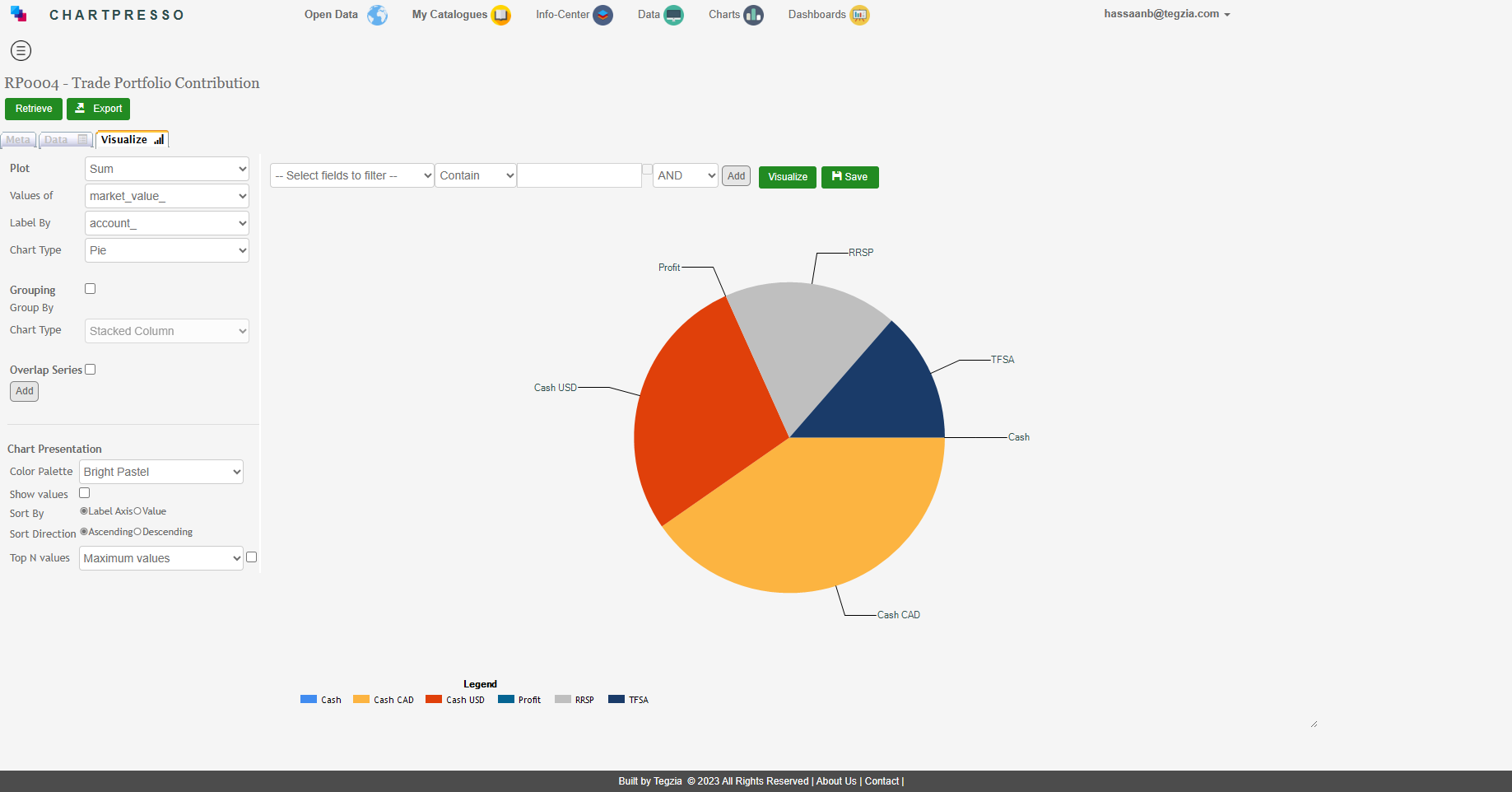Click the Info-Center layers icon
The image size is (1512, 792).
pos(603,15)
